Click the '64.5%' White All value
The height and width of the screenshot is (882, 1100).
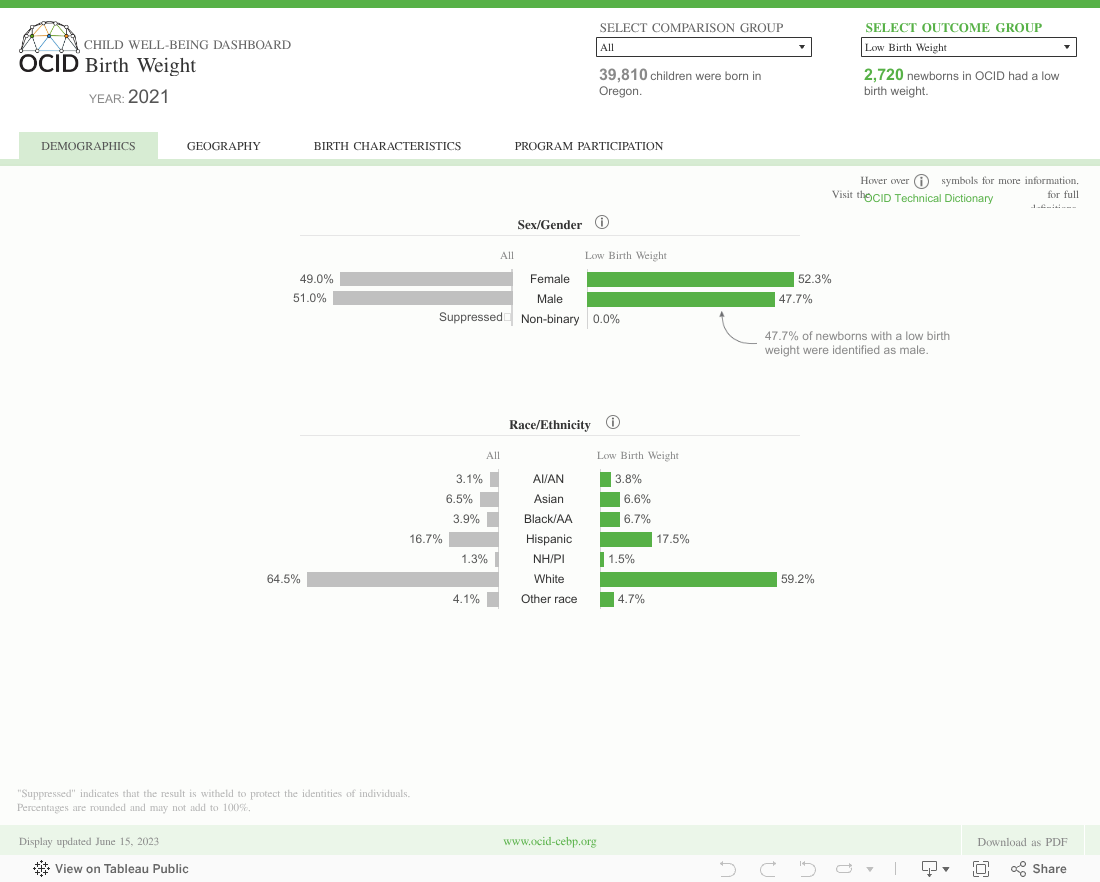[283, 579]
